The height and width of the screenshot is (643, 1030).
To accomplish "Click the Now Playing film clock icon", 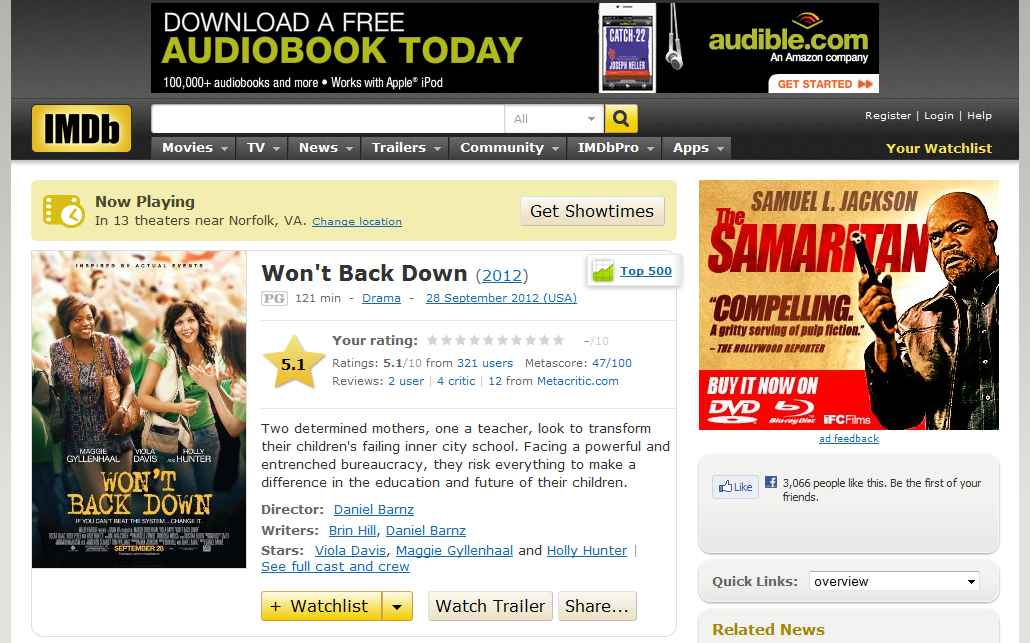I will [64, 211].
